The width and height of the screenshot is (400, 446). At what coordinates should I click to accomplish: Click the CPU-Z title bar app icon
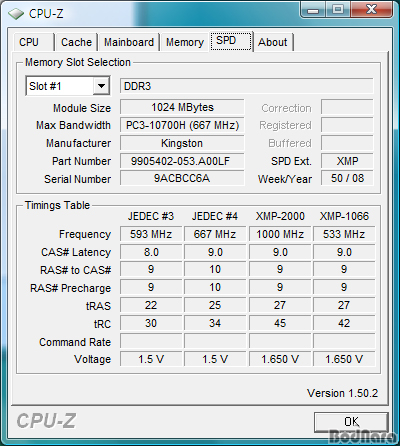click(x=15, y=14)
